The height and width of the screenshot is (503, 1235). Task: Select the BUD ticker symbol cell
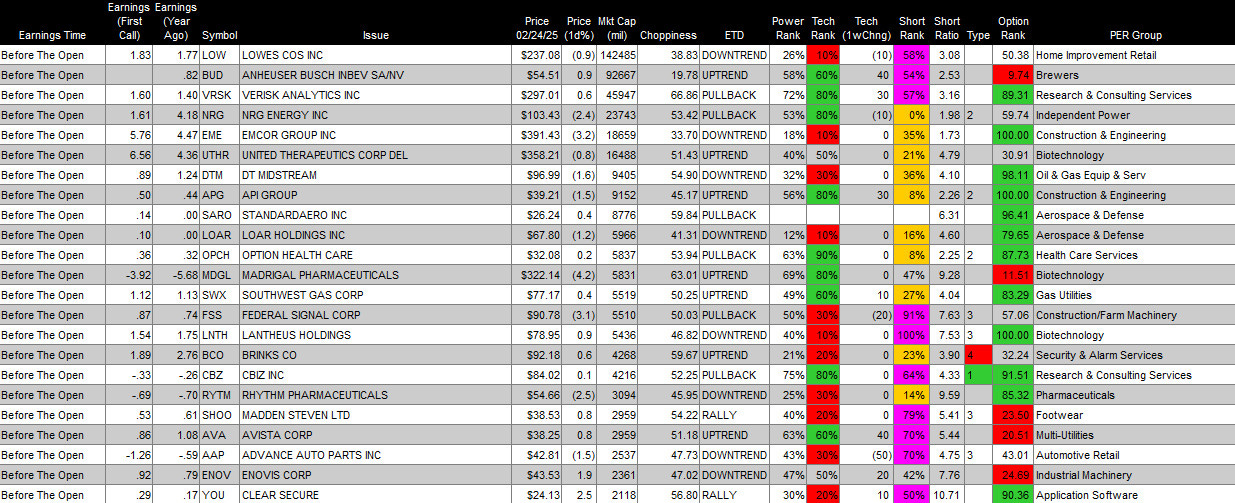[219, 75]
